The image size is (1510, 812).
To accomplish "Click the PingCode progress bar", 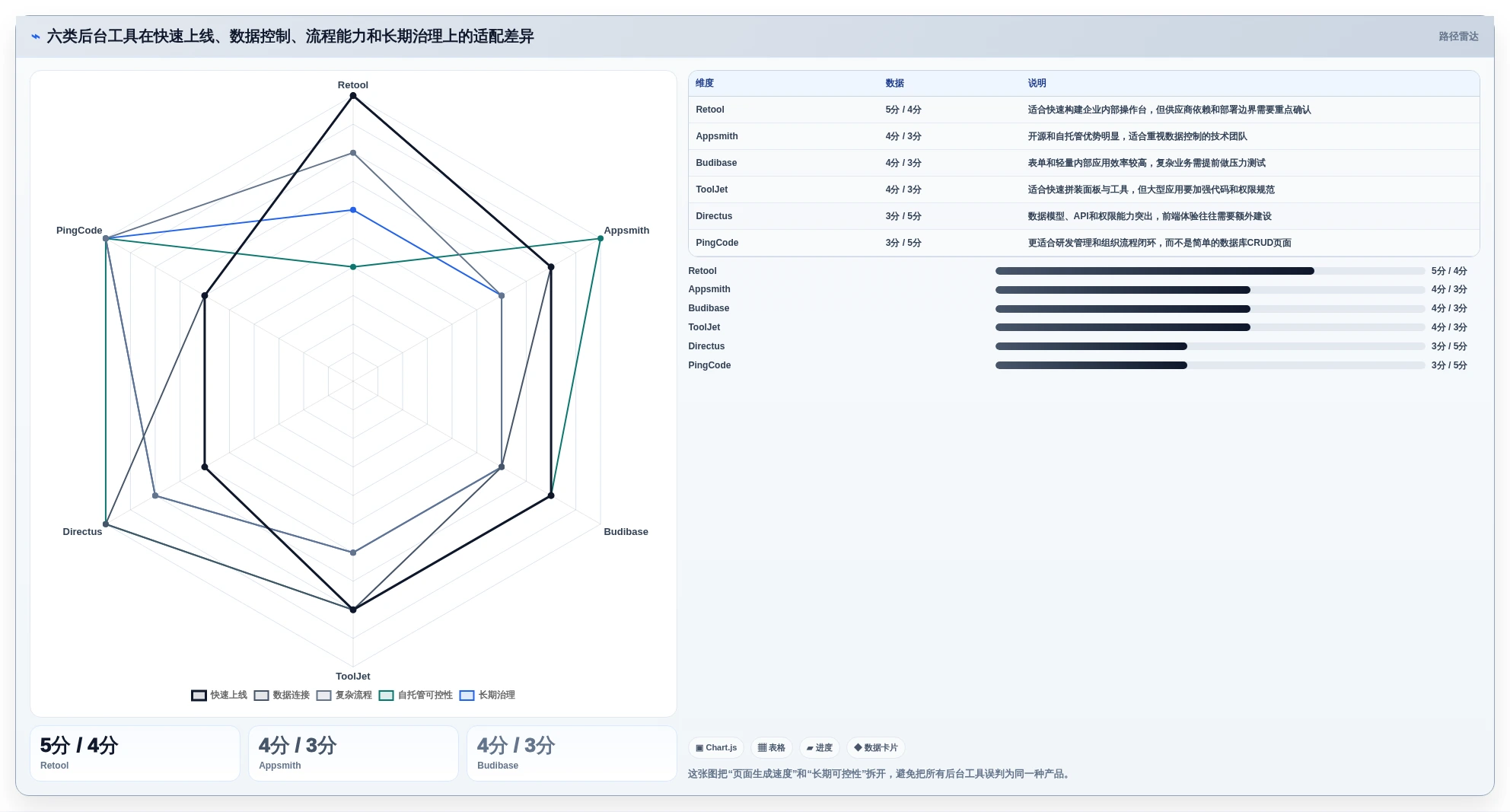I will click(x=1210, y=365).
